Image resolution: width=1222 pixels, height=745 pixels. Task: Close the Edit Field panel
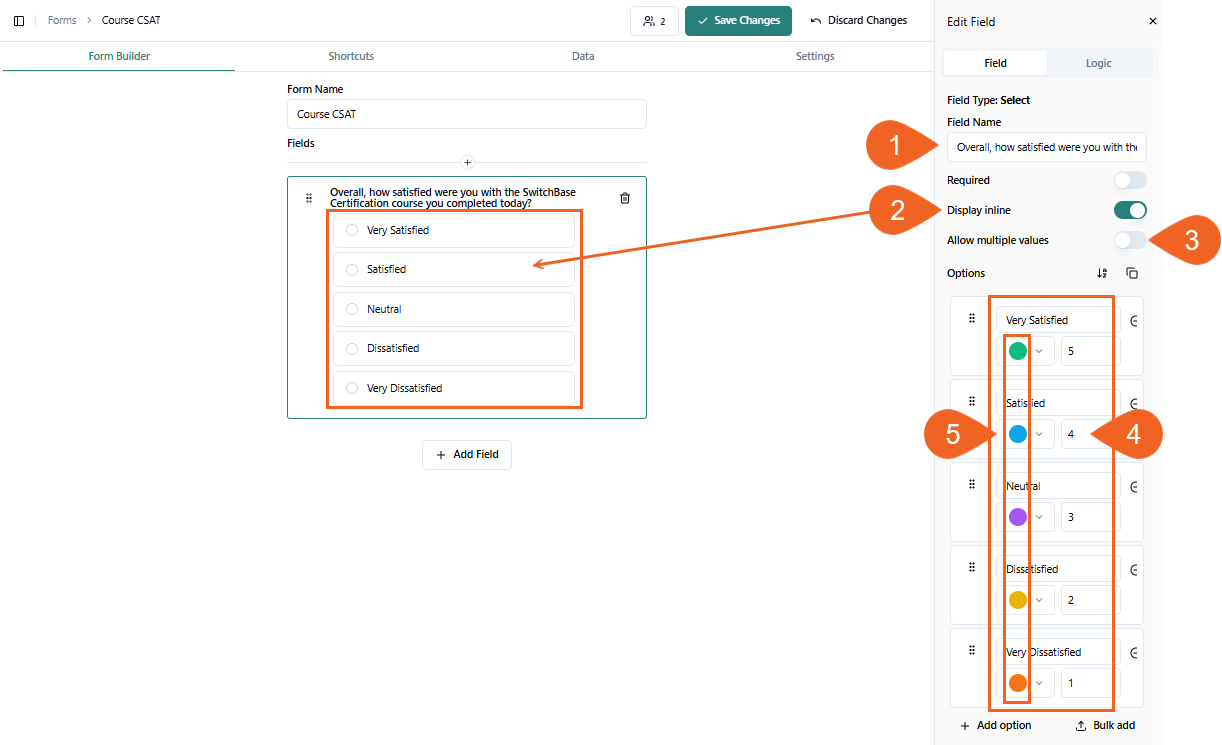point(1152,21)
